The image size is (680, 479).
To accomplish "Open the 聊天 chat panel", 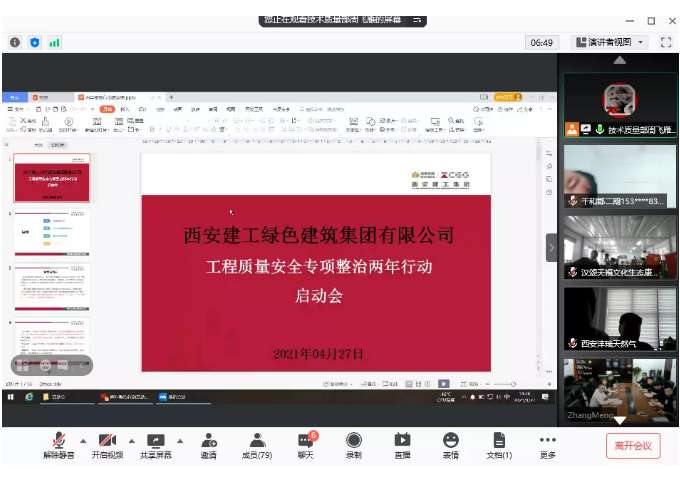I will click(x=306, y=446).
